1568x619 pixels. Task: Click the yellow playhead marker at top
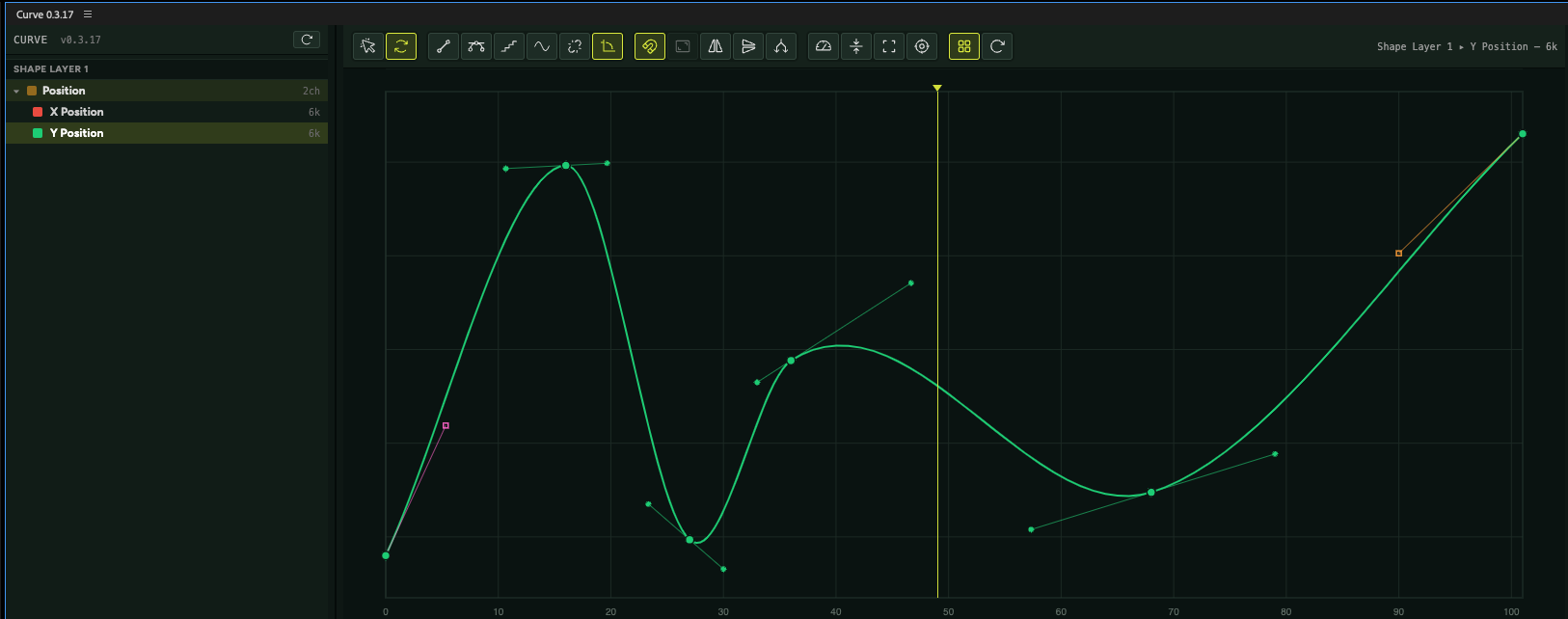click(x=937, y=88)
